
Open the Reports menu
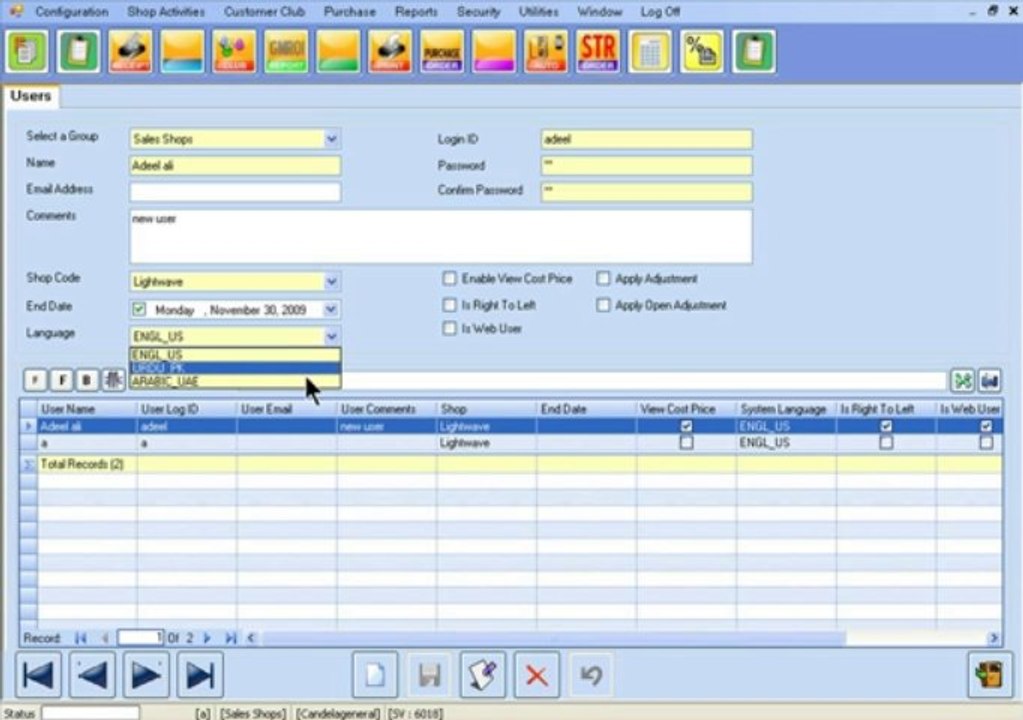tap(416, 12)
